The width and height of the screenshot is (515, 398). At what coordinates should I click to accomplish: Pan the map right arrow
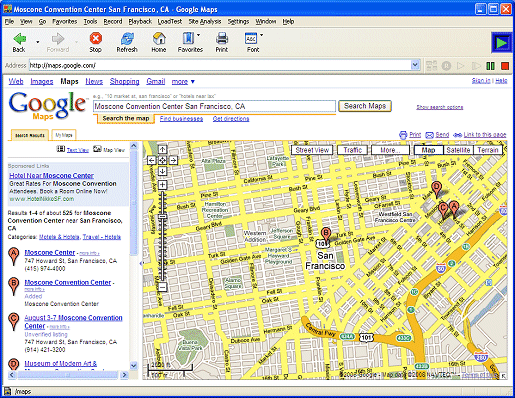(x=173, y=160)
